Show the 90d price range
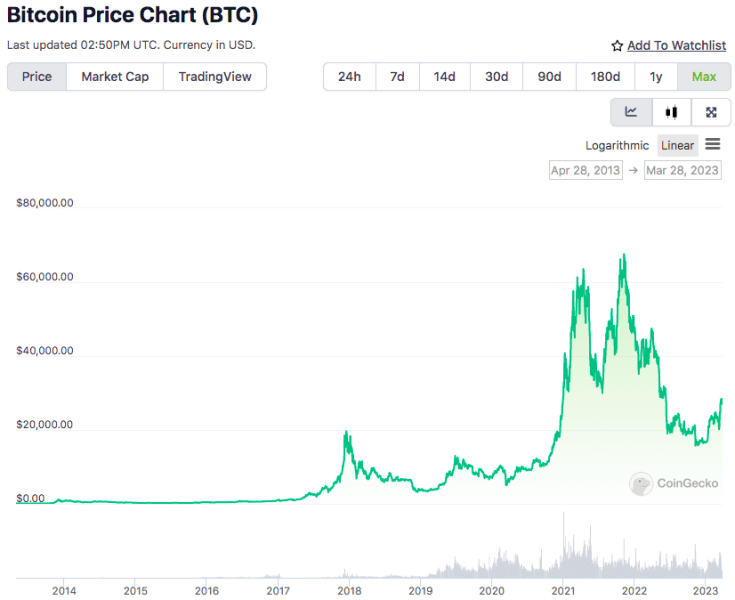The image size is (735, 600). click(x=549, y=77)
